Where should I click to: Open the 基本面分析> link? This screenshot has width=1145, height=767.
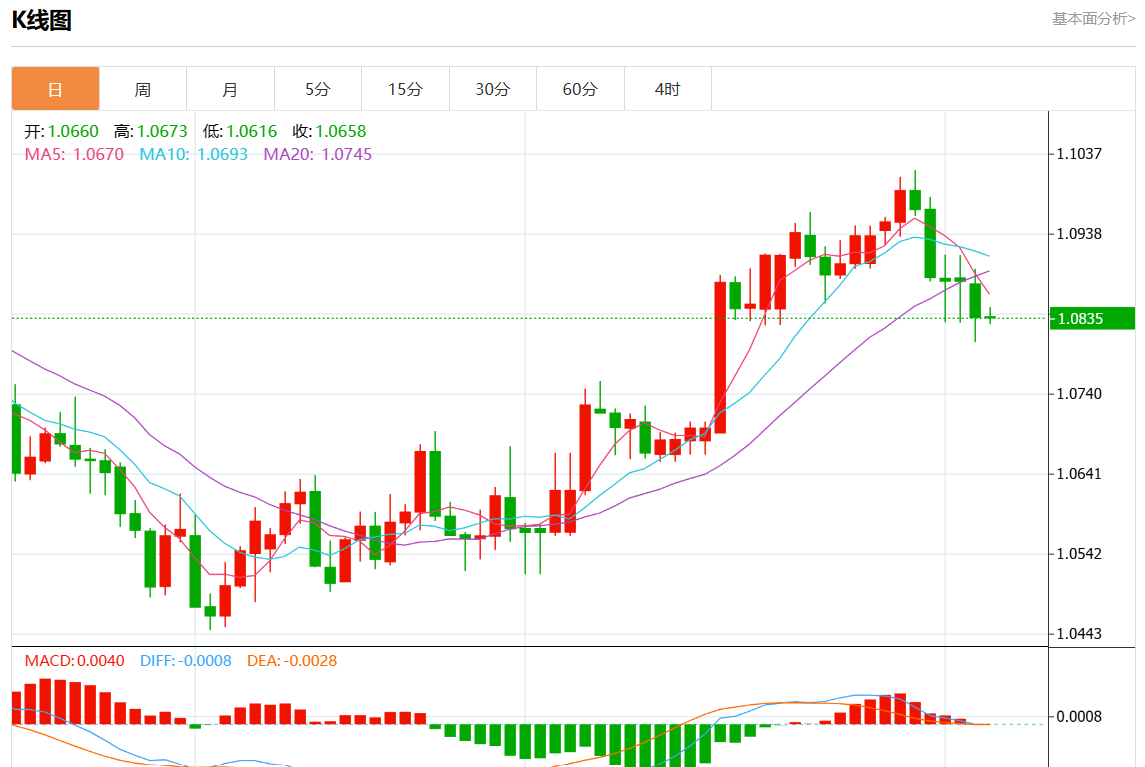coord(1093,19)
